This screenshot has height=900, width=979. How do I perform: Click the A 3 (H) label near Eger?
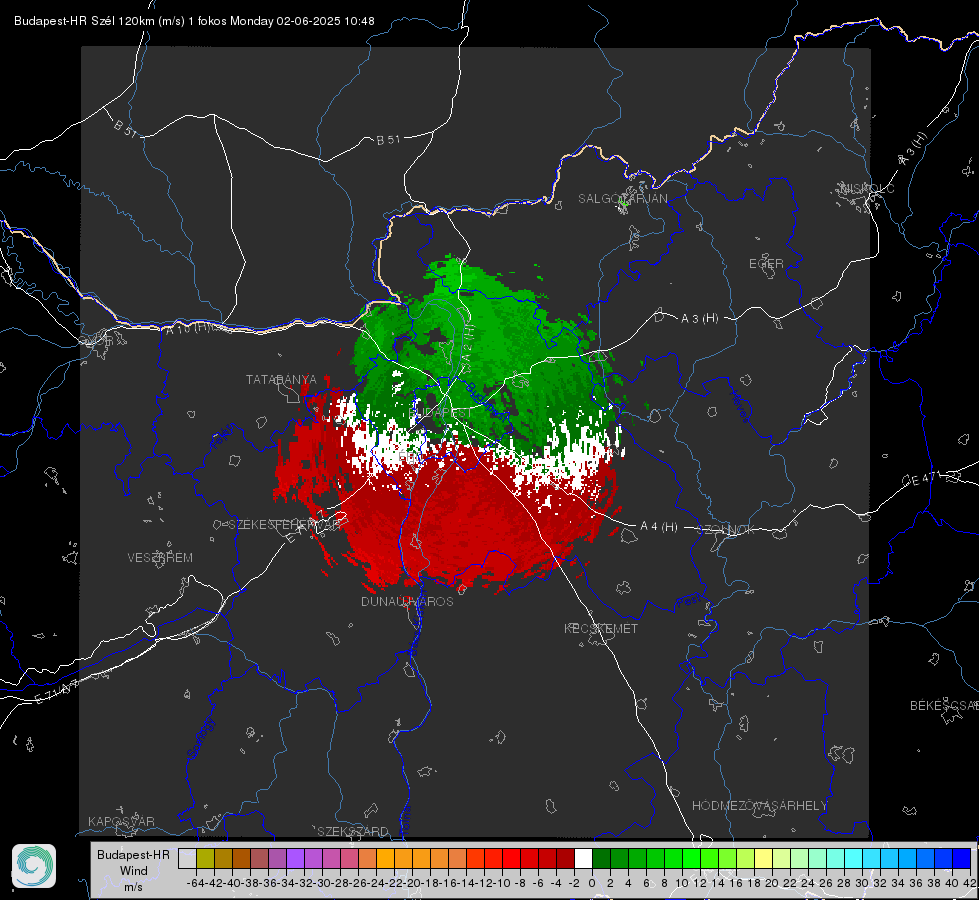click(x=699, y=319)
